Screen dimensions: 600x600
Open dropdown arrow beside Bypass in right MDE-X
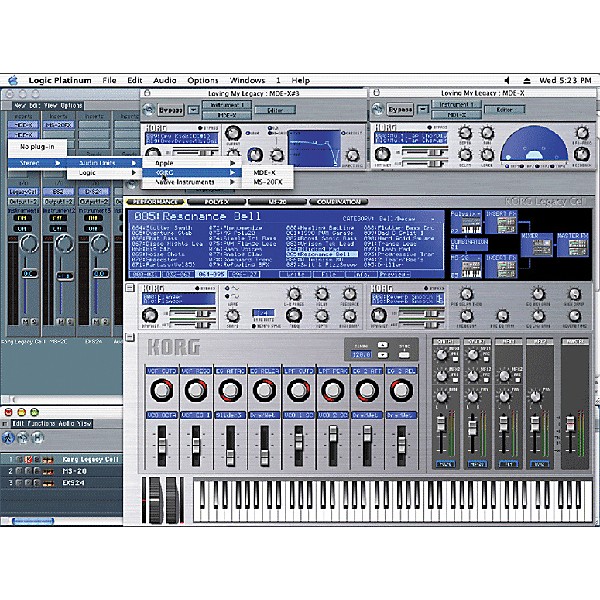pos(423,110)
